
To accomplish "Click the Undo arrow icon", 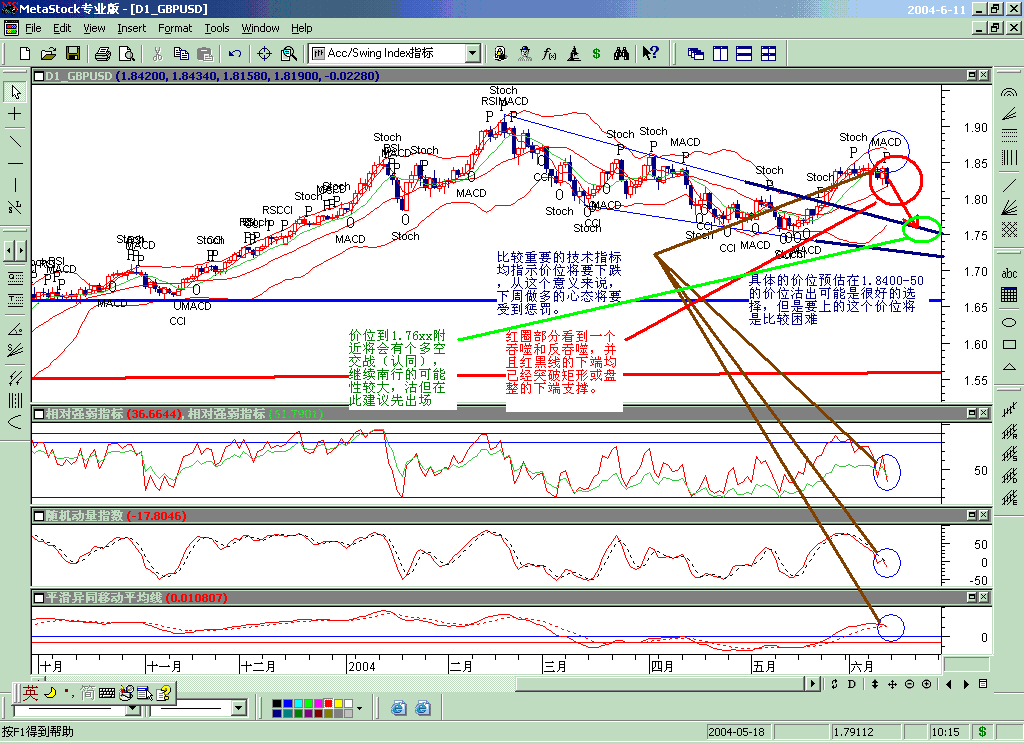I will (235, 53).
